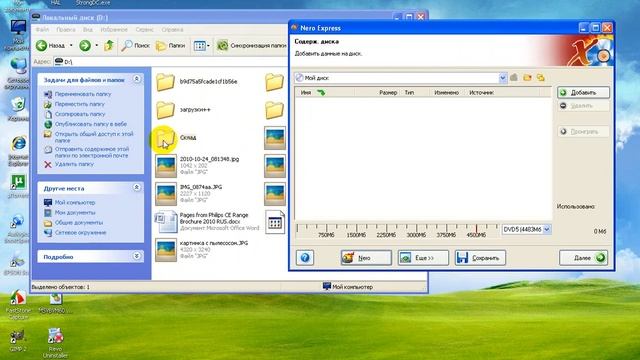Click Добавить button in Nero Express
The height and width of the screenshot is (360, 640).
pos(583,93)
